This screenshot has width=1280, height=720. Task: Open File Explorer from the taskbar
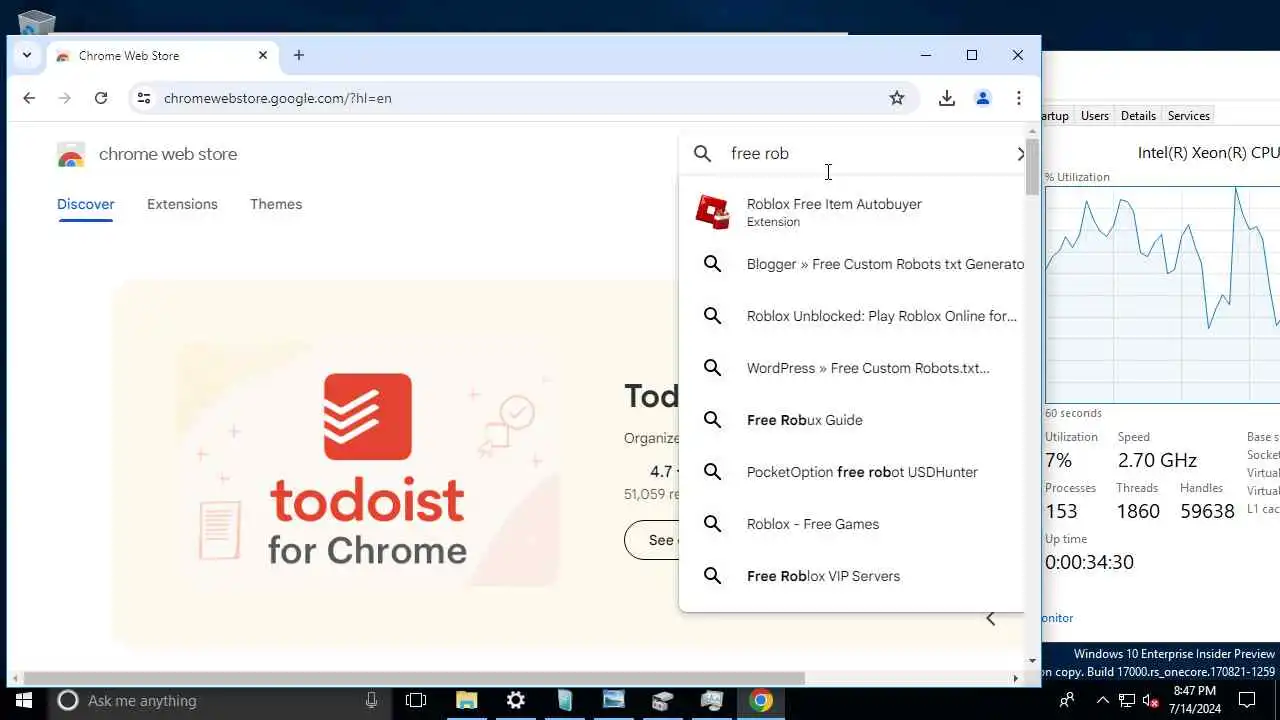coord(467,700)
